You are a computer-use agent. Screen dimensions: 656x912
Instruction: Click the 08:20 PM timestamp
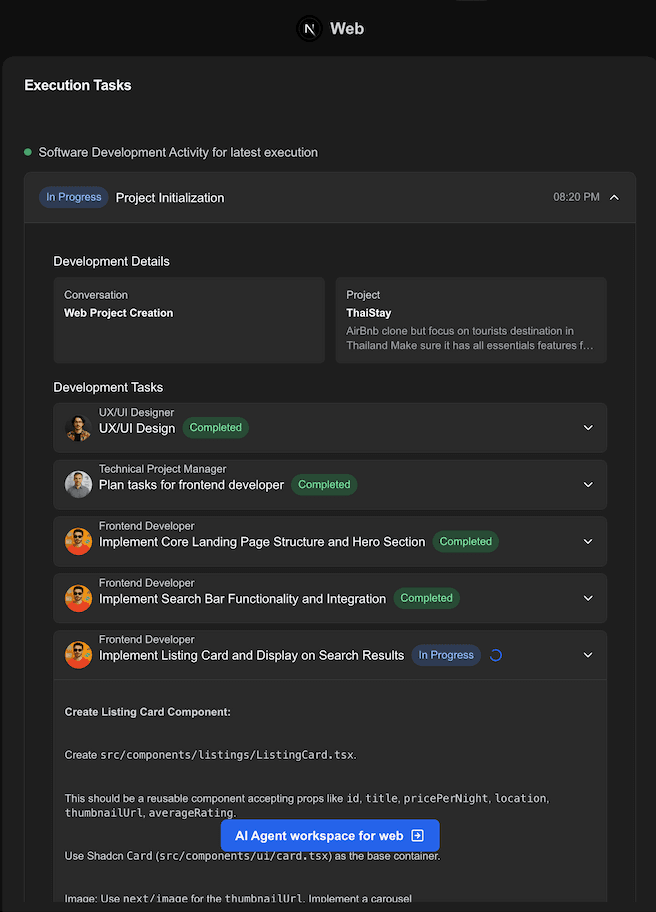click(576, 198)
